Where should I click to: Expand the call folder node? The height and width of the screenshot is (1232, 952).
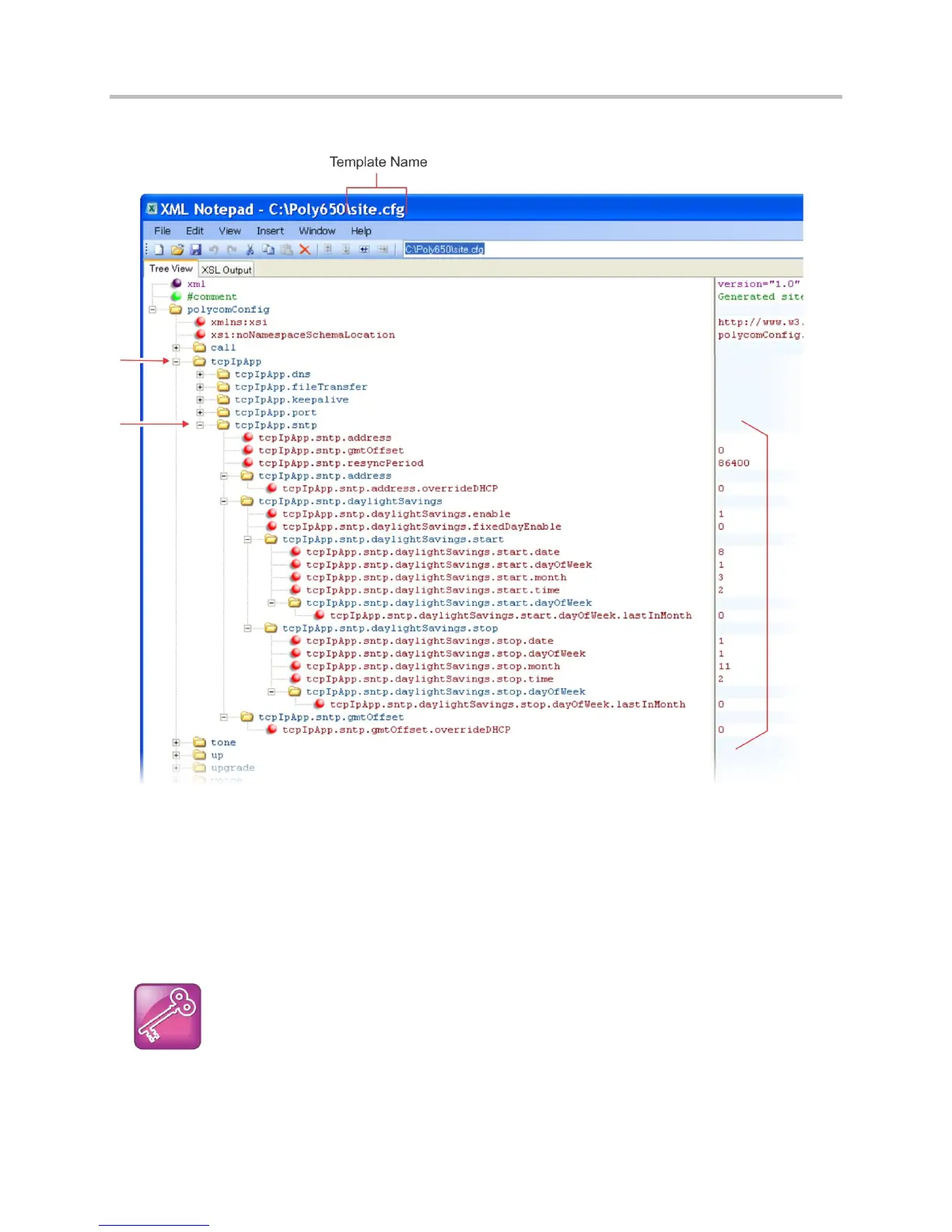177,348
